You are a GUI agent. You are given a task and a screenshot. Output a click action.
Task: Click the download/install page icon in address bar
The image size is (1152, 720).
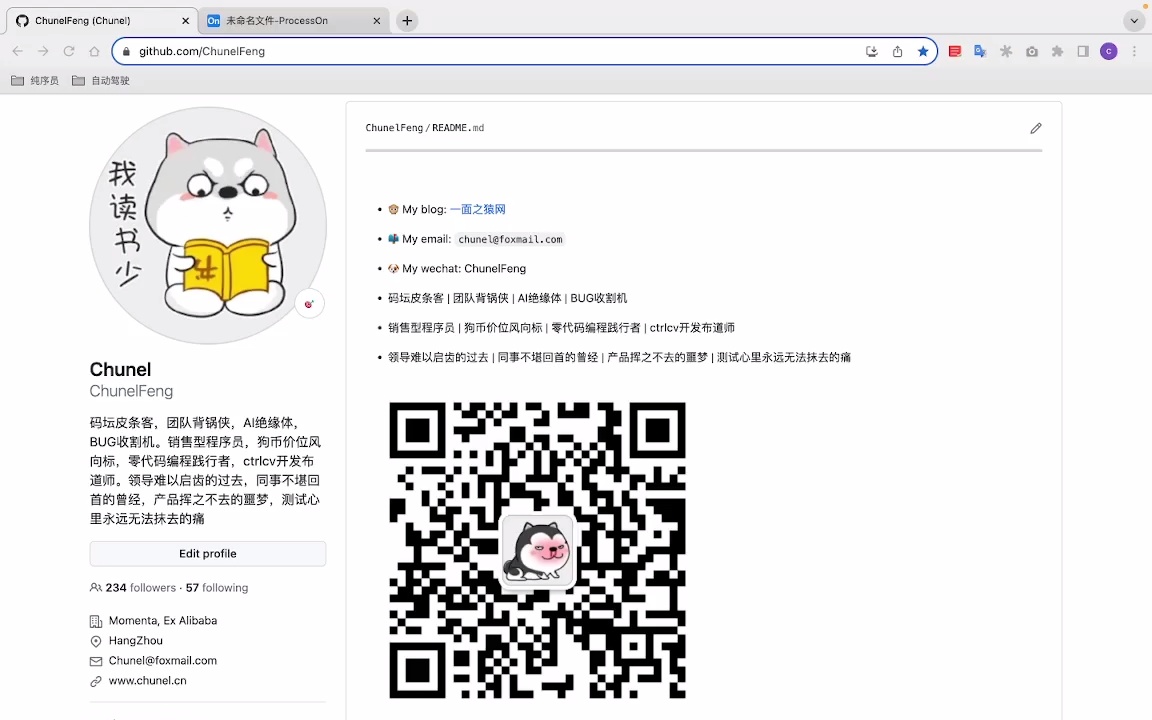[871, 51]
